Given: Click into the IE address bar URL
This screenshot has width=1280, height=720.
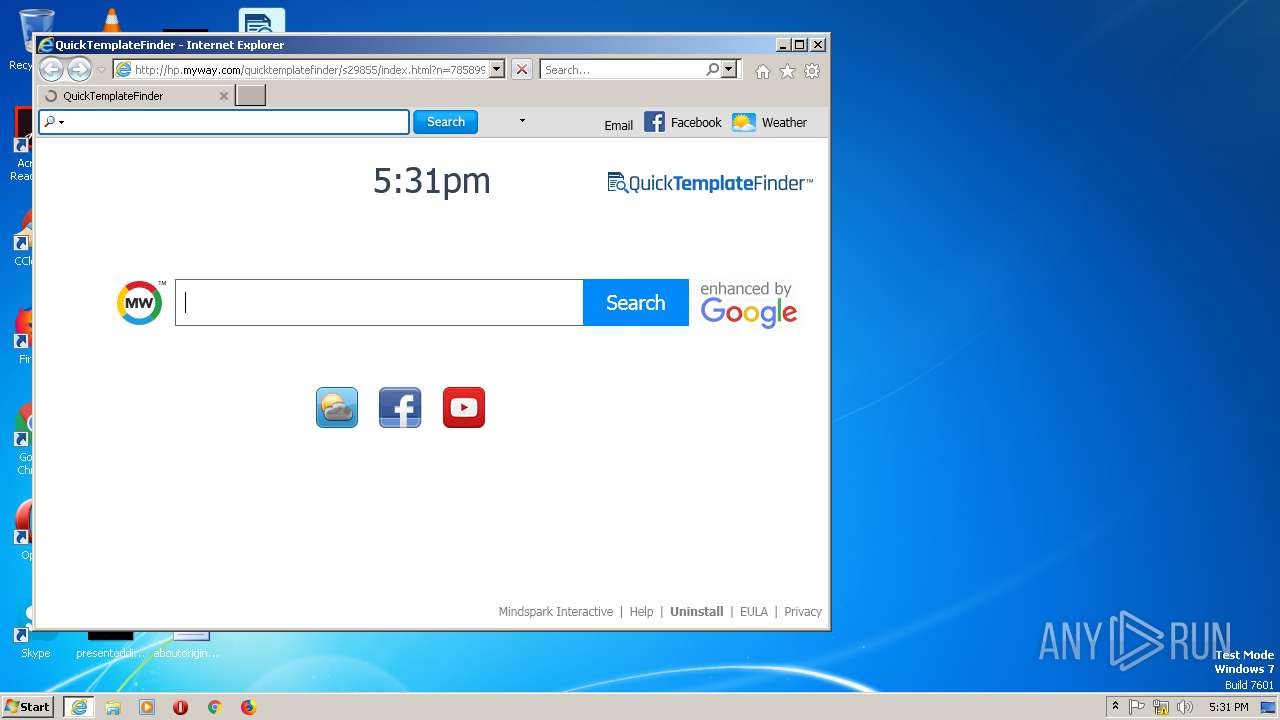Looking at the screenshot, I should pos(310,70).
